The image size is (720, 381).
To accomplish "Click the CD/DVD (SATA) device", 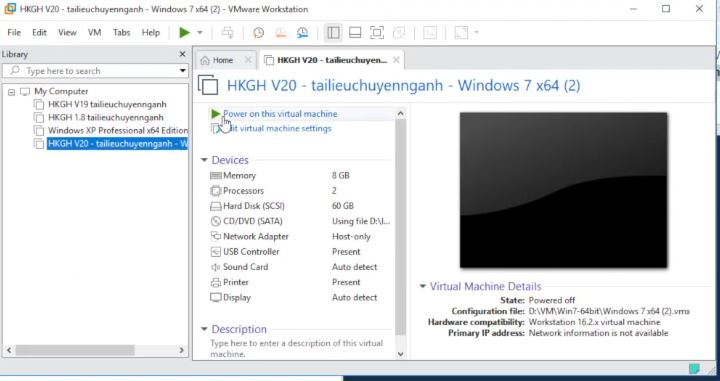I will coord(300,221).
